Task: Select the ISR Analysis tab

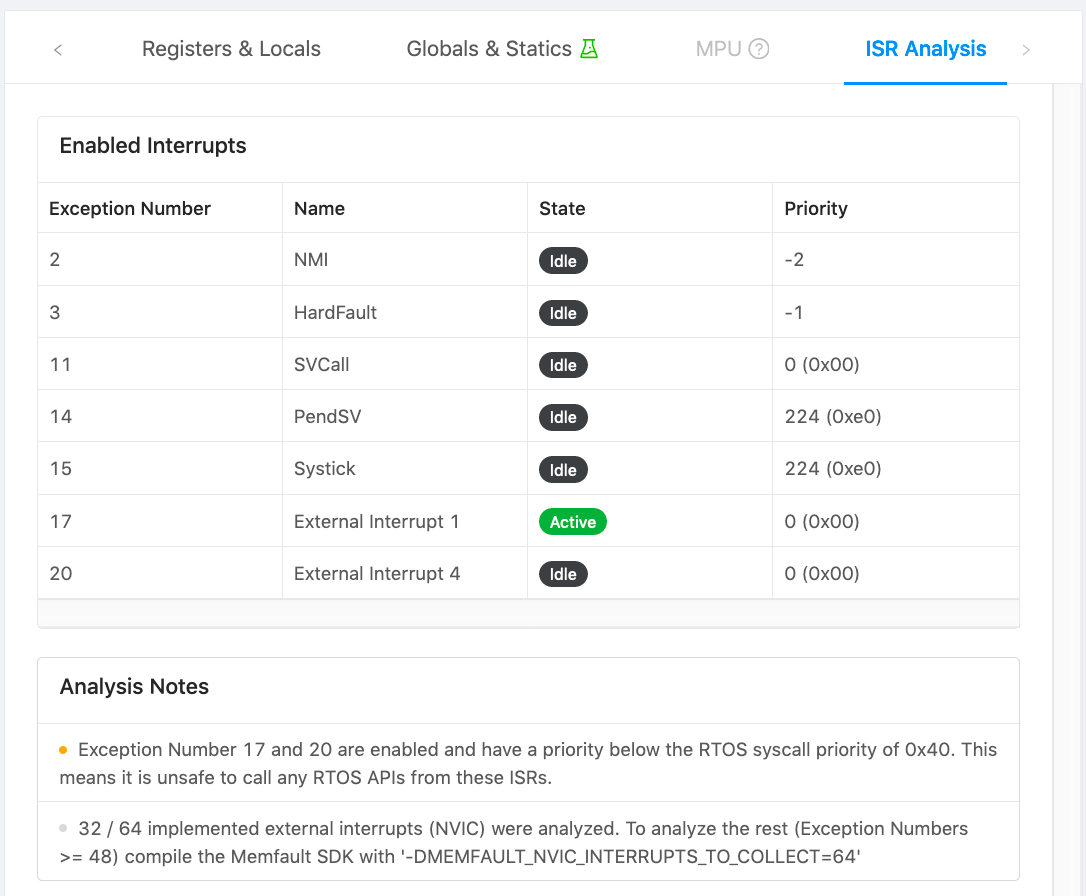Action: coord(925,49)
